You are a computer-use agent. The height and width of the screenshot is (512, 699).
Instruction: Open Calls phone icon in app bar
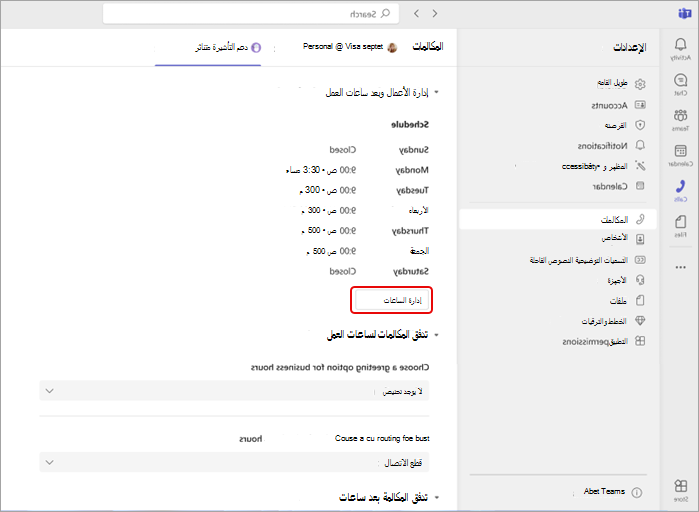680,190
